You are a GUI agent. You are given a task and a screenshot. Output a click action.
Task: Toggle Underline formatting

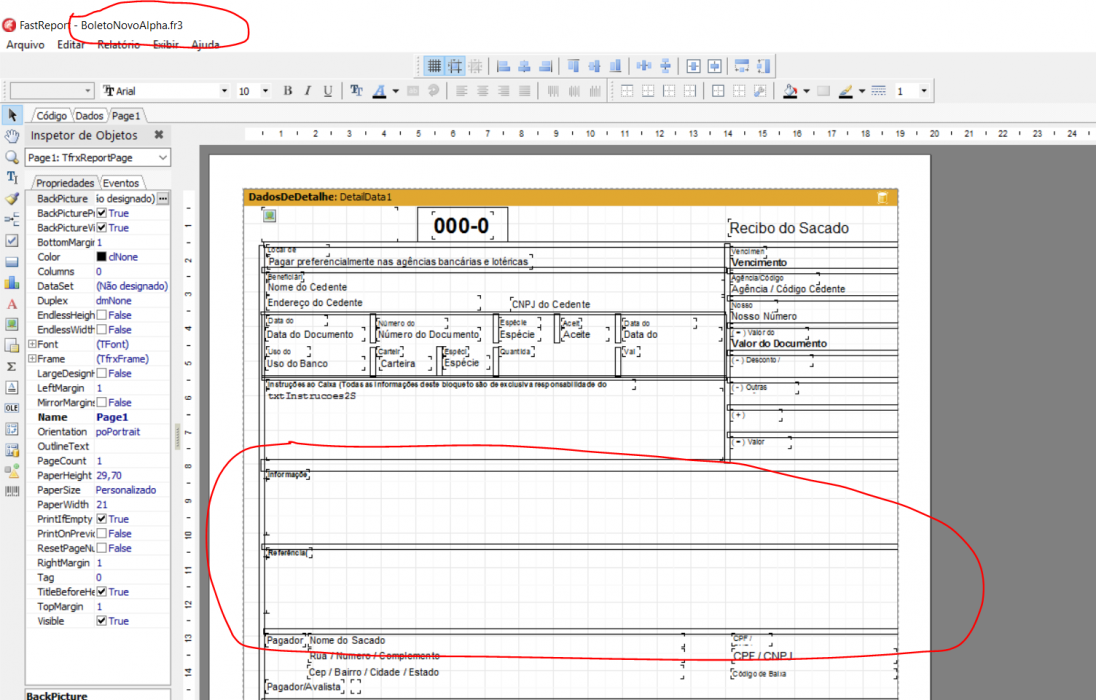coord(328,91)
